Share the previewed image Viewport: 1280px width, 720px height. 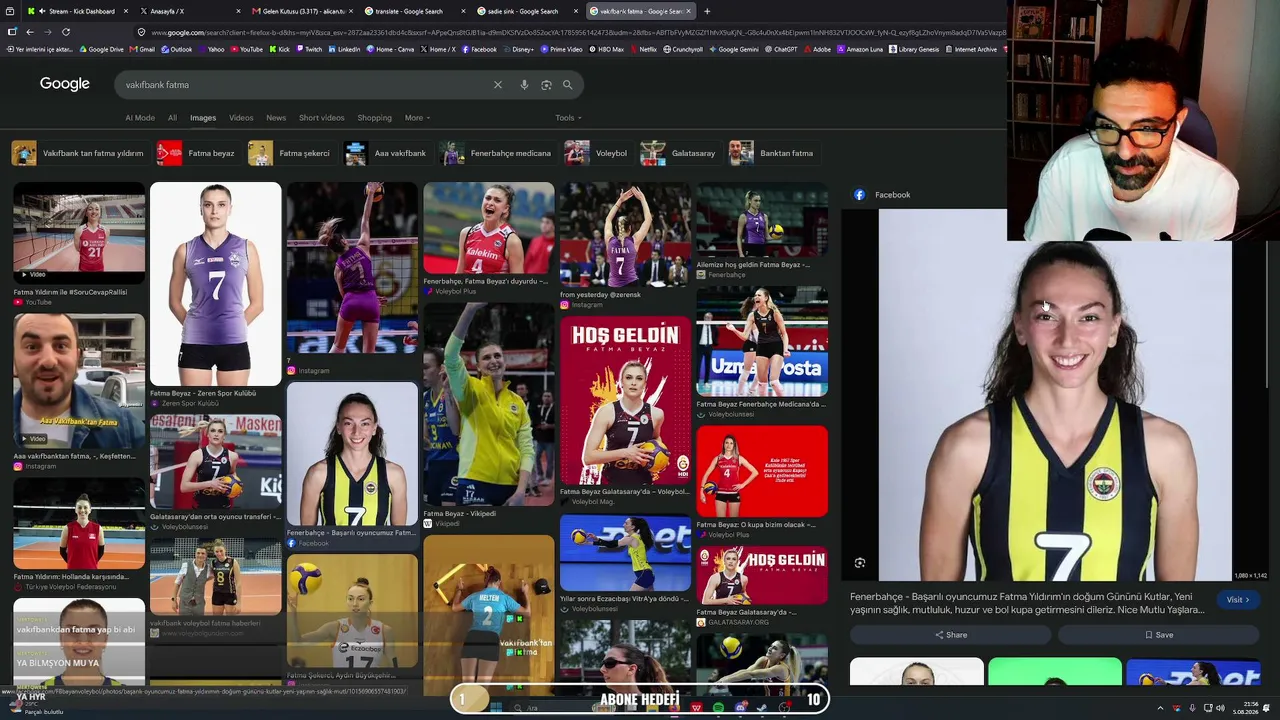point(951,635)
